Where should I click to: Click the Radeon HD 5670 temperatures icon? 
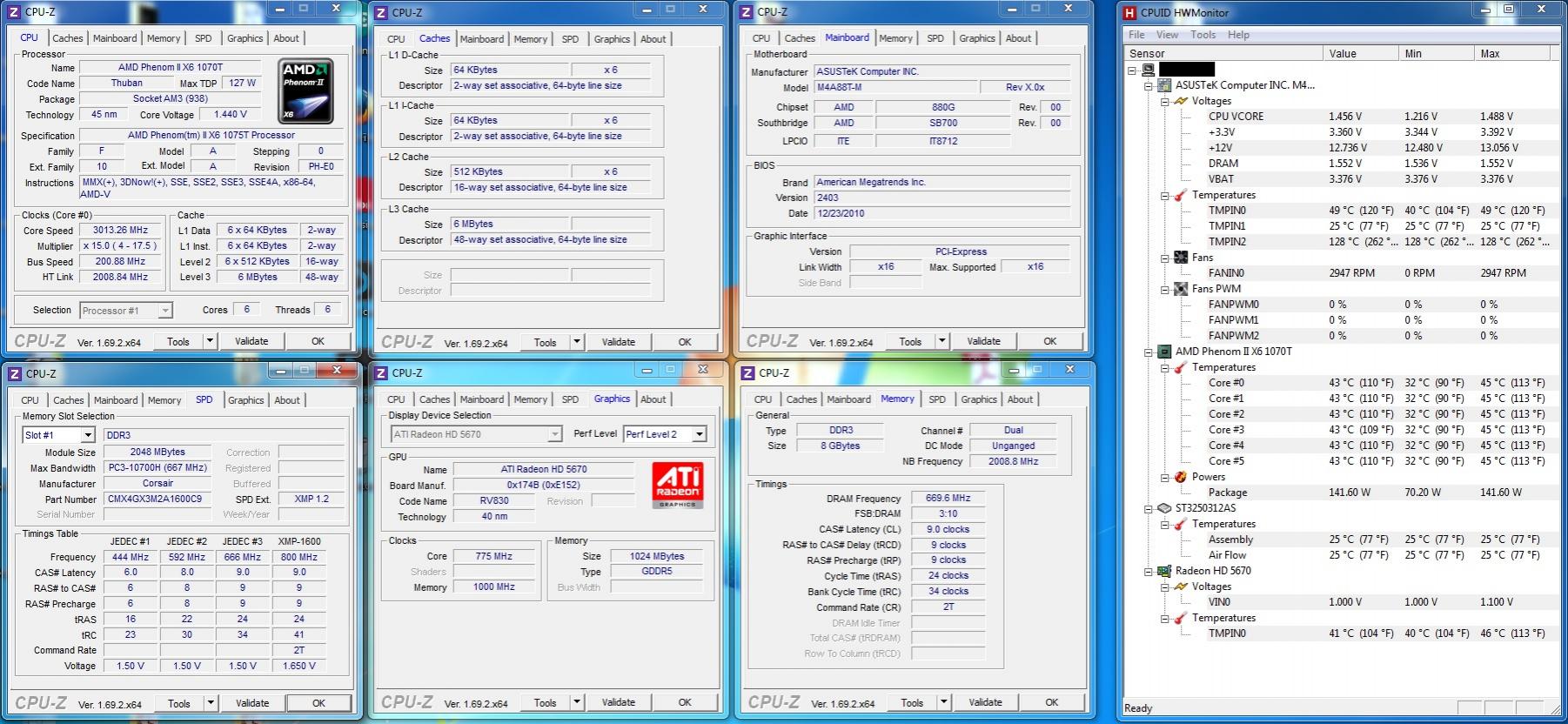(x=1181, y=618)
